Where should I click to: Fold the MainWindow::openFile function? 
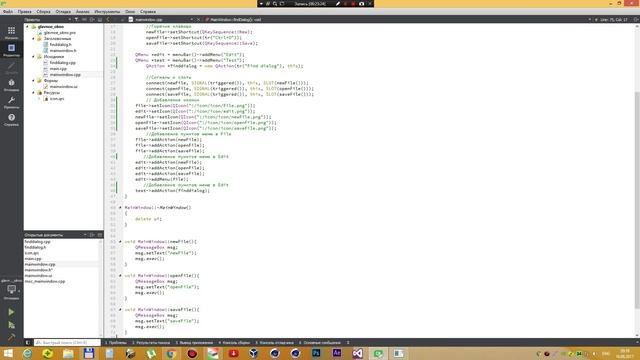[120, 276]
